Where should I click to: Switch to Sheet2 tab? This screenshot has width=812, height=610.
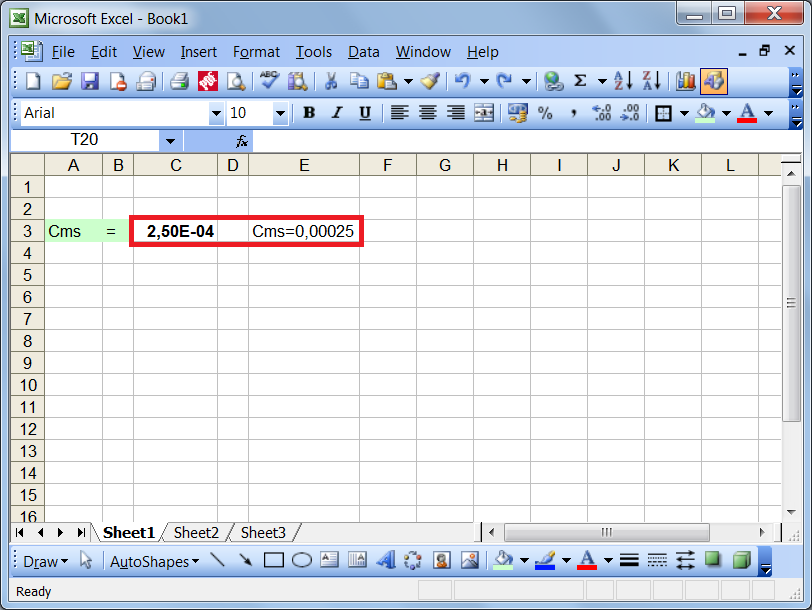pos(196,532)
